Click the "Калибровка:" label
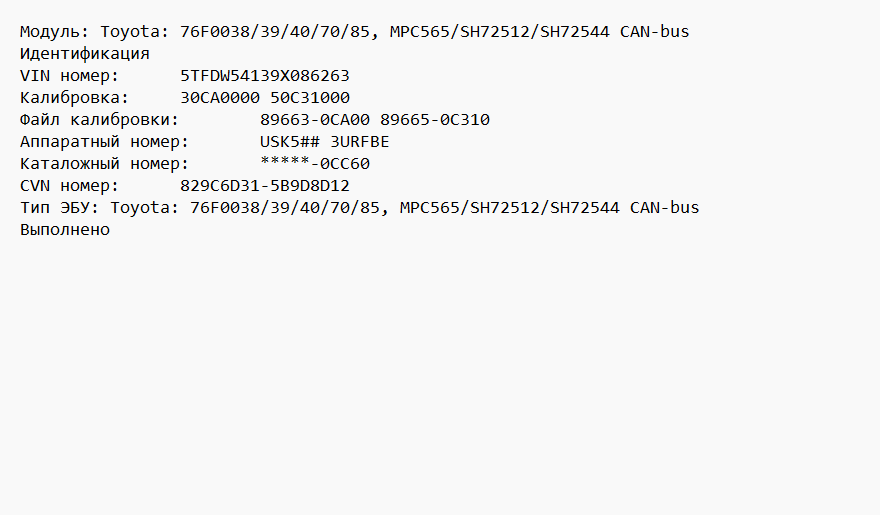 (74, 98)
